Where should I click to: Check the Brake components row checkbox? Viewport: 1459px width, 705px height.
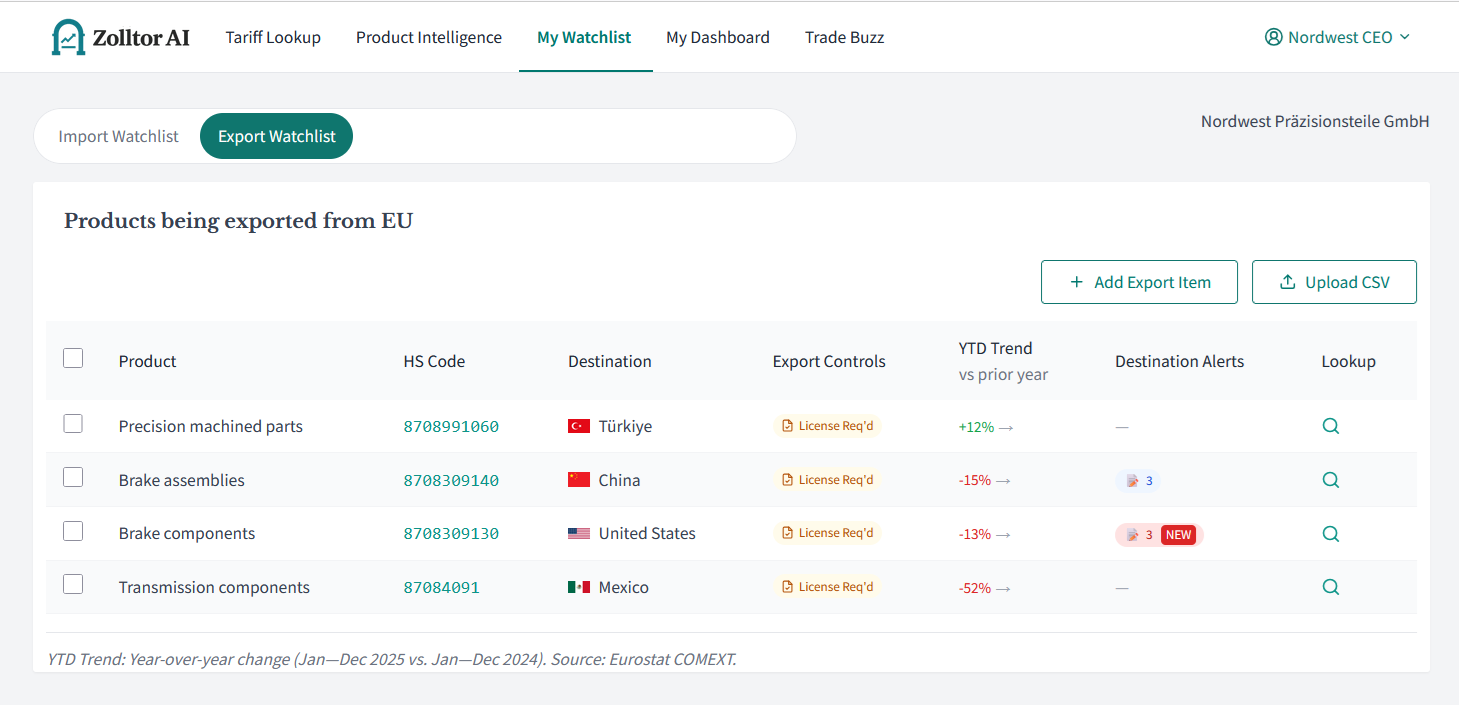(73, 531)
